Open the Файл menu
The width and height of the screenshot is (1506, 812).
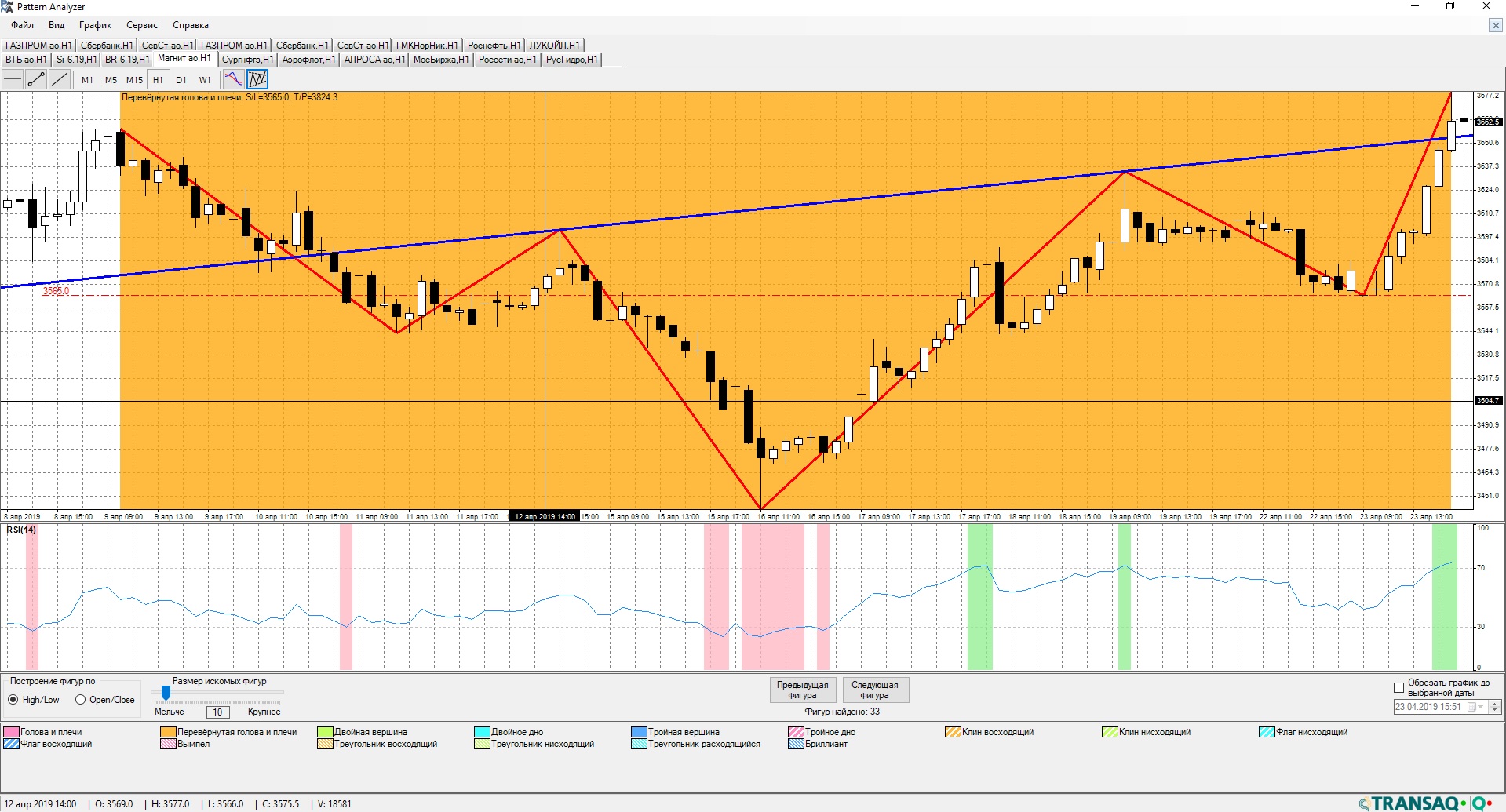pos(22,25)
